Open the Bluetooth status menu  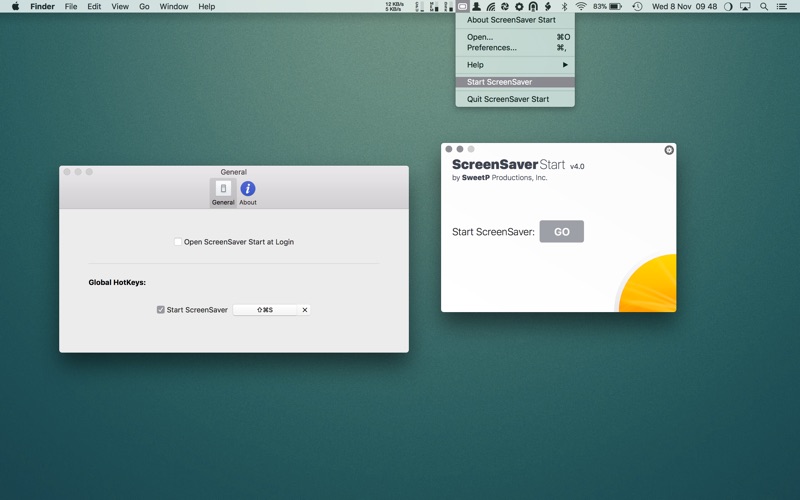click(x=564, y=7)
